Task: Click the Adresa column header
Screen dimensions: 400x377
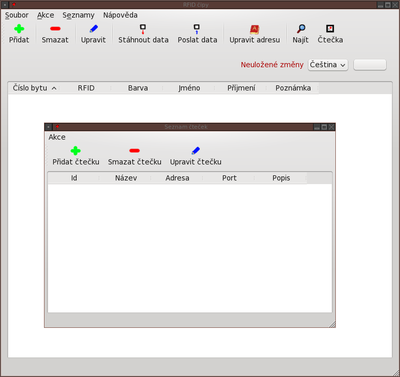Action: pos(177,178)
